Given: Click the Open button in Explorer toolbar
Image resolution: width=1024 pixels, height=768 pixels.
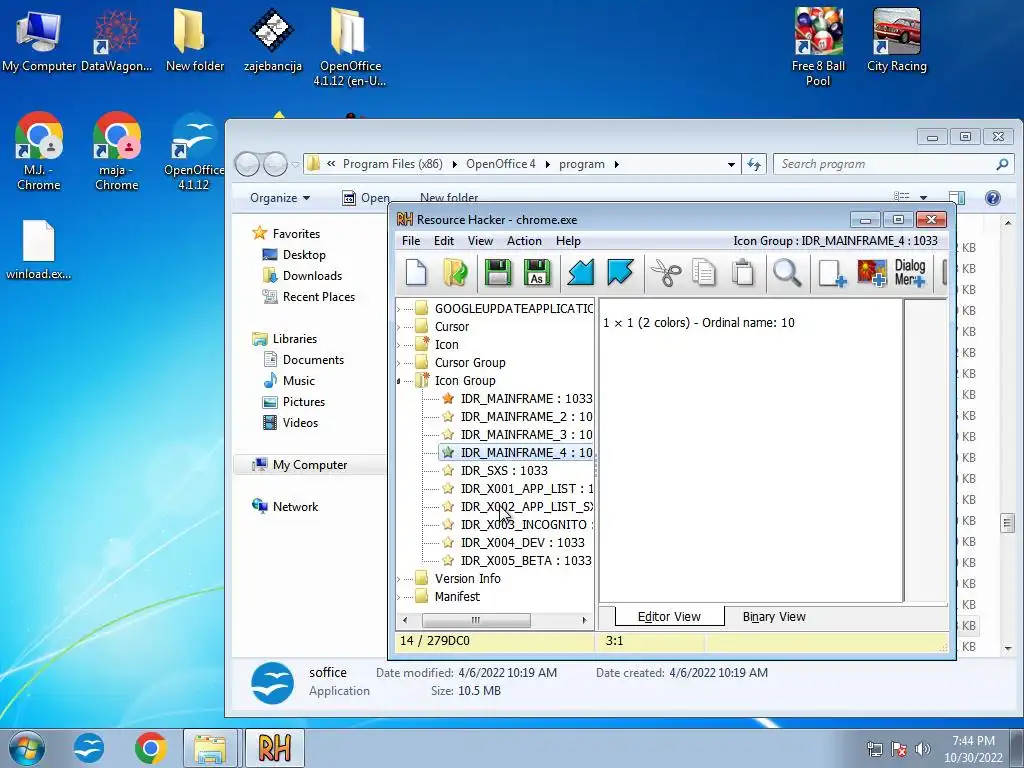Looking at the screenshot, I should pyautogui.click(x=366, y=198).
